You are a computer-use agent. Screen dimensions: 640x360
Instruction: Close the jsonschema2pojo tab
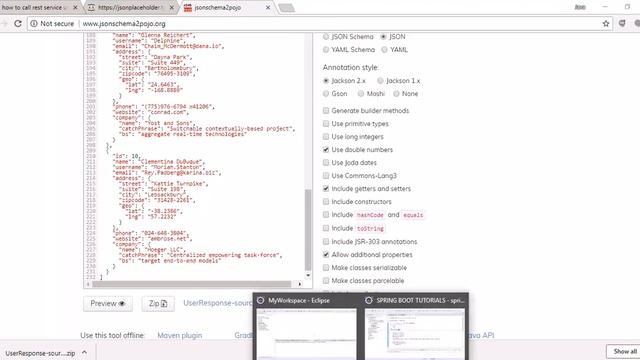pyautogui.click(x=268, y=7)
